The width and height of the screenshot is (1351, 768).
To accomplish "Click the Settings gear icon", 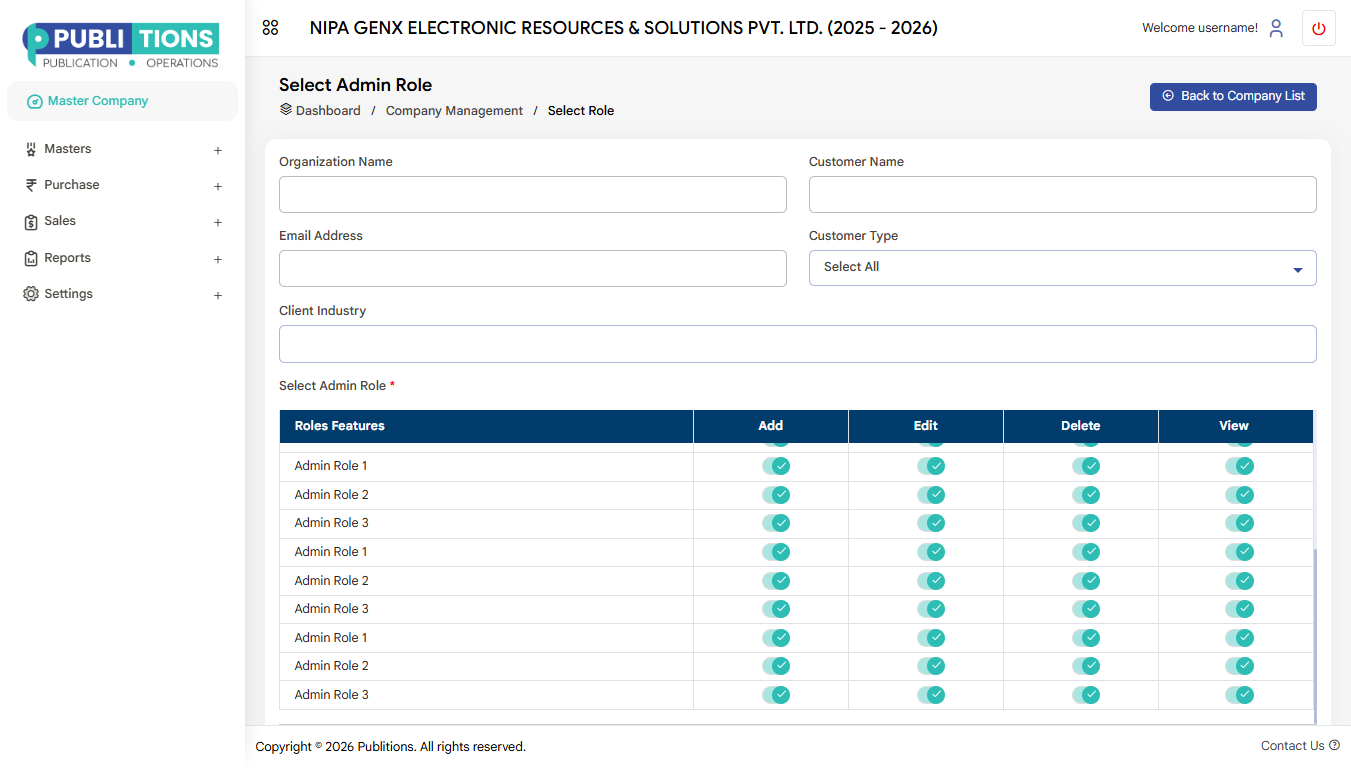I will pyautogui.click(x=31, y=294).
